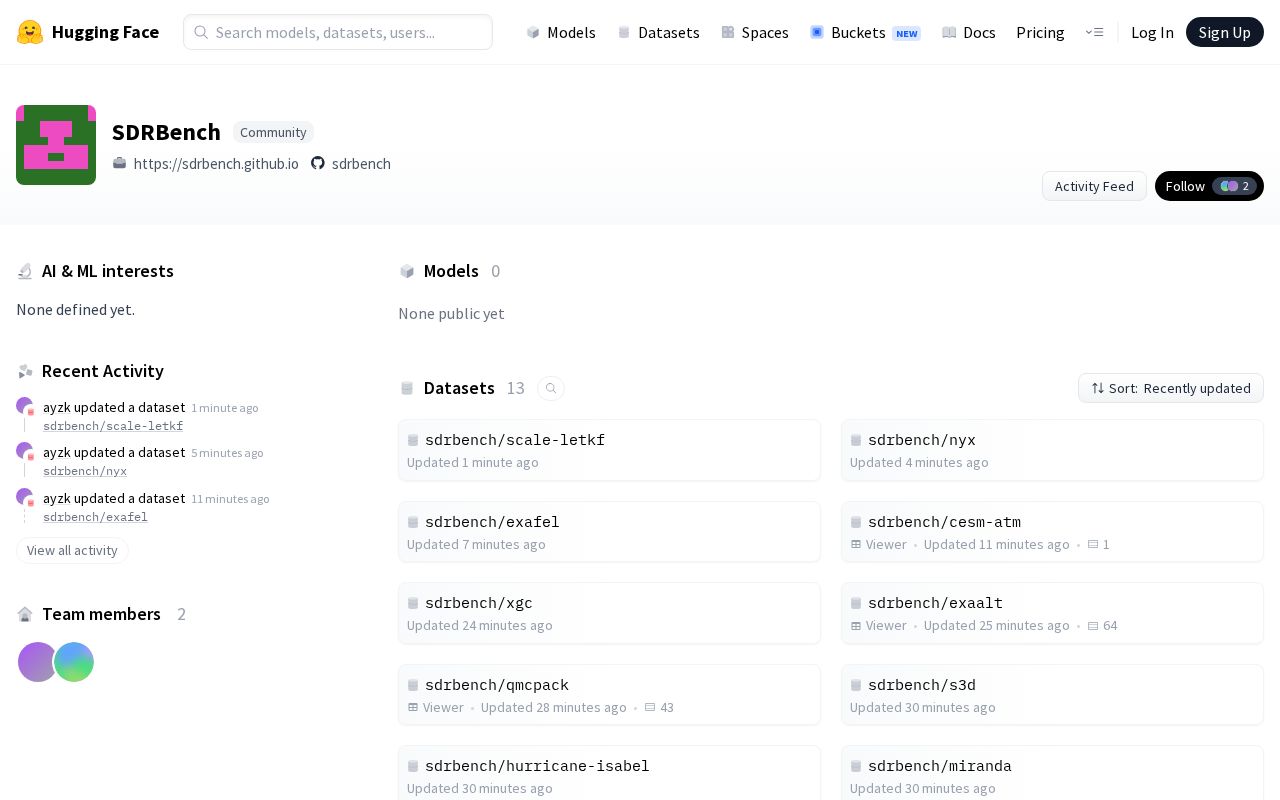1280x800 pixels.
Task: Click the Hugging Face emoji logo
Action: tap(30, 32)
